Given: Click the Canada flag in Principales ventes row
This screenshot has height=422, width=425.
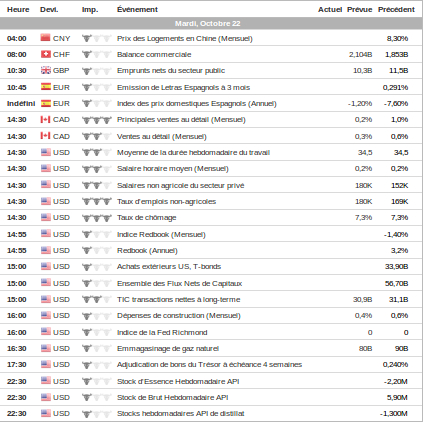Looking at the screenshot, I should pyautogui.click(x=46, y=119).
